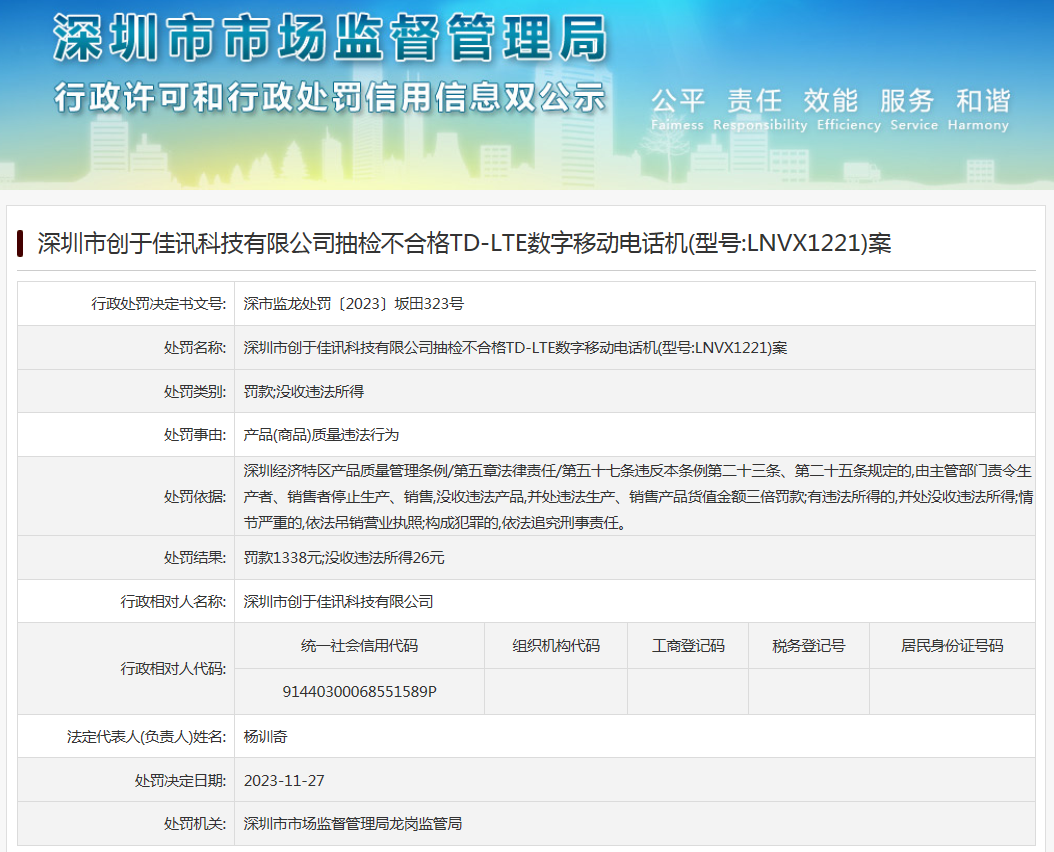Viewport: 1054px width, 852px height.
Task: Click the 和谐 Harmony slogan text
Action: click(979, 110)
